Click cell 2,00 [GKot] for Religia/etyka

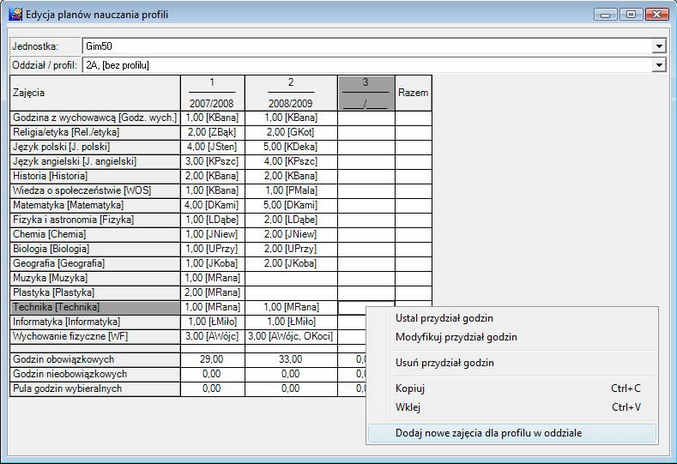point(291,133)
